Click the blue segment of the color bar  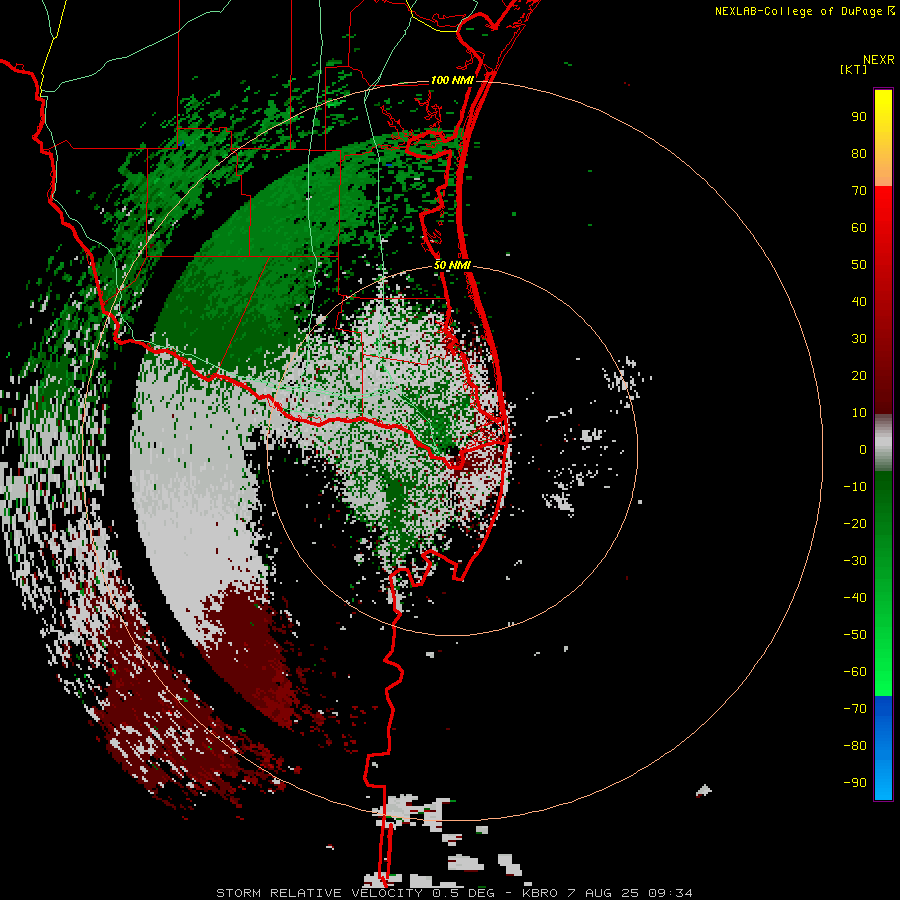point(883,747)
